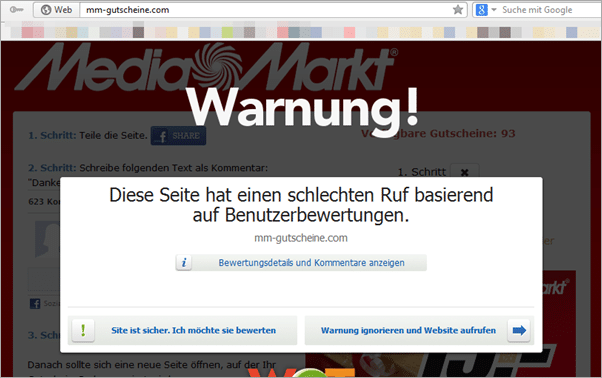Click the blue arrow icon
This screenshot has width=602, height=378.
(519, 330)
